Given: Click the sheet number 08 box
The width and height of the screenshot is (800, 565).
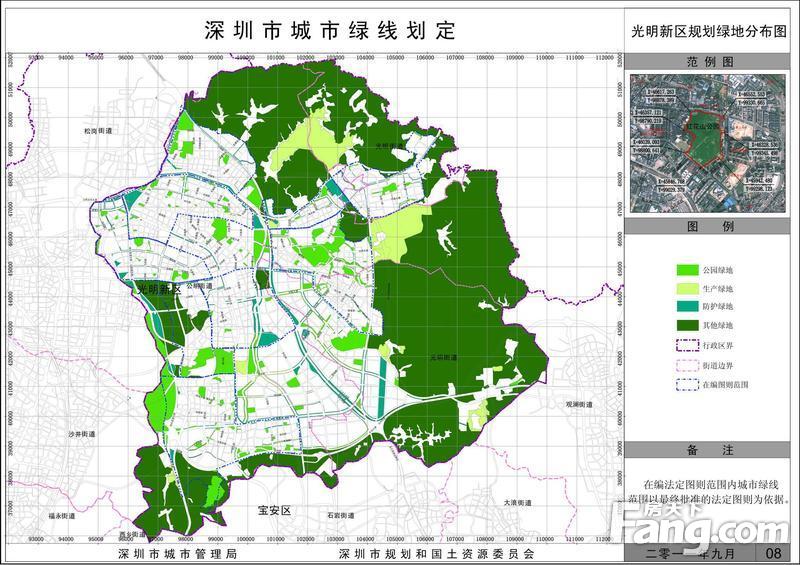Looking at the screenshot, I should click(x=773, y=553).
